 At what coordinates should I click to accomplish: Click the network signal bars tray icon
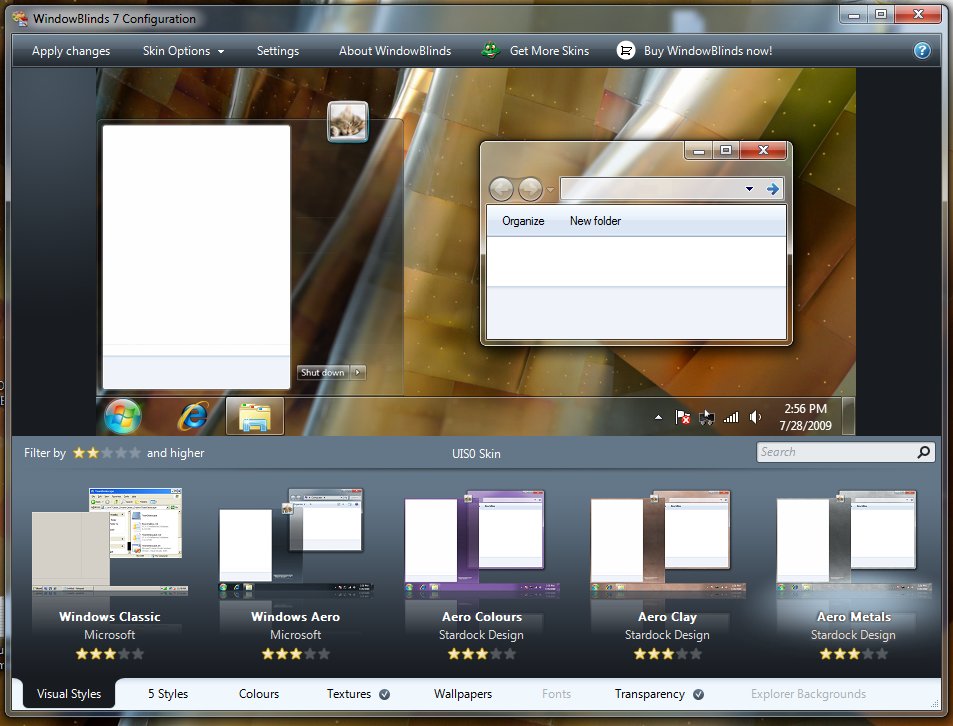pyautogui.click(x=731, y=417)
